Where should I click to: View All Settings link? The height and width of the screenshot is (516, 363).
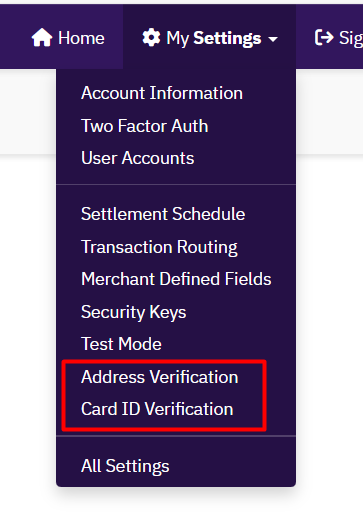click(125, 466)
